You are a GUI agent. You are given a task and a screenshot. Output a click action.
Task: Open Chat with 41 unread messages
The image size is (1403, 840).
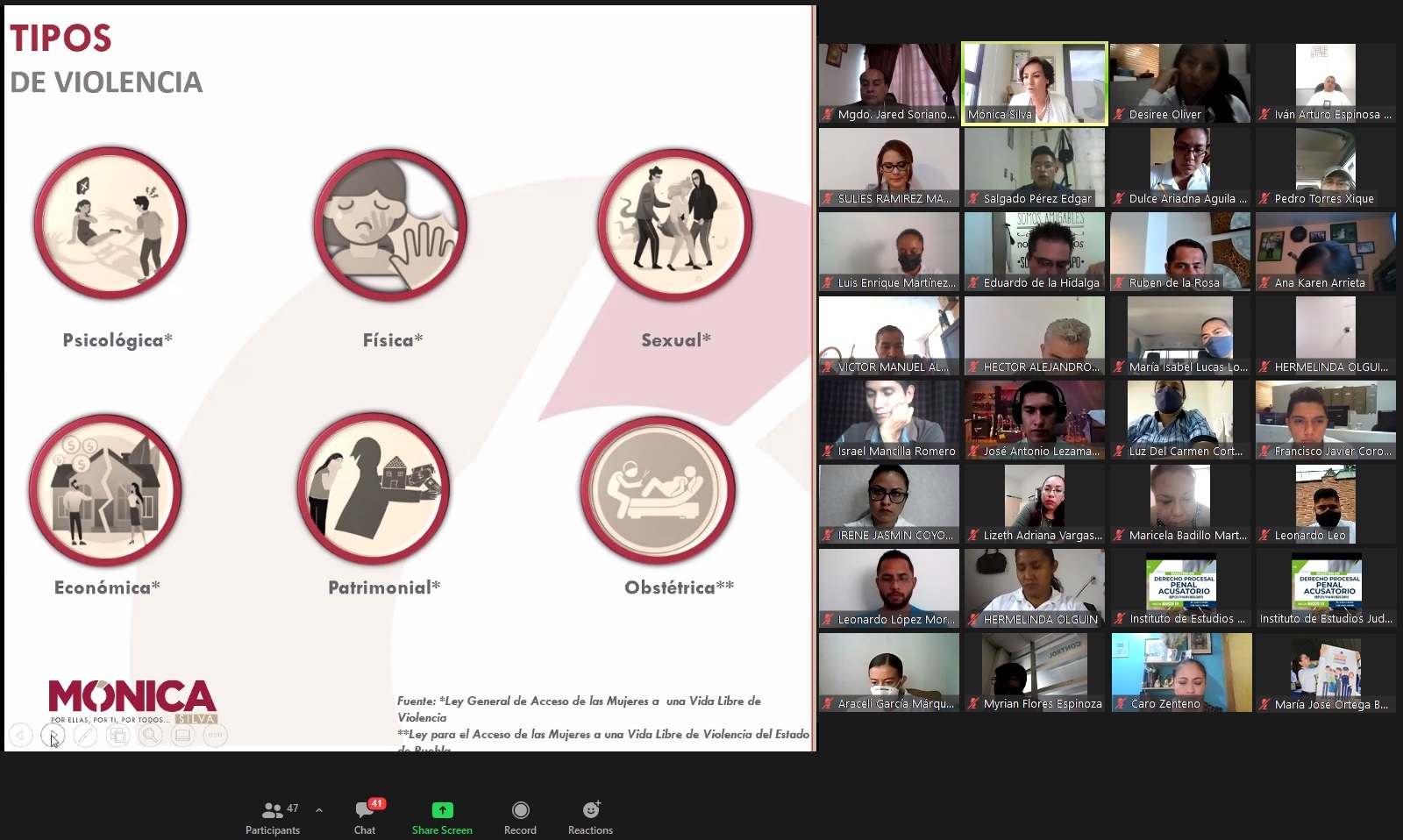[365, 817]
